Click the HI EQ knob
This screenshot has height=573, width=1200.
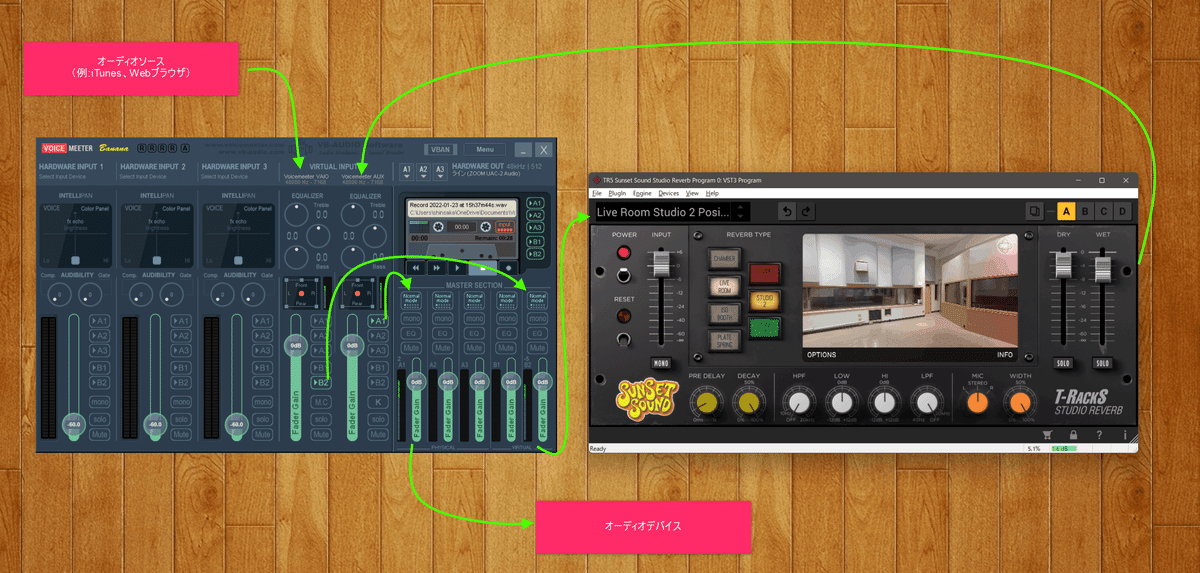pyautogui.click(x=884, y=403)
